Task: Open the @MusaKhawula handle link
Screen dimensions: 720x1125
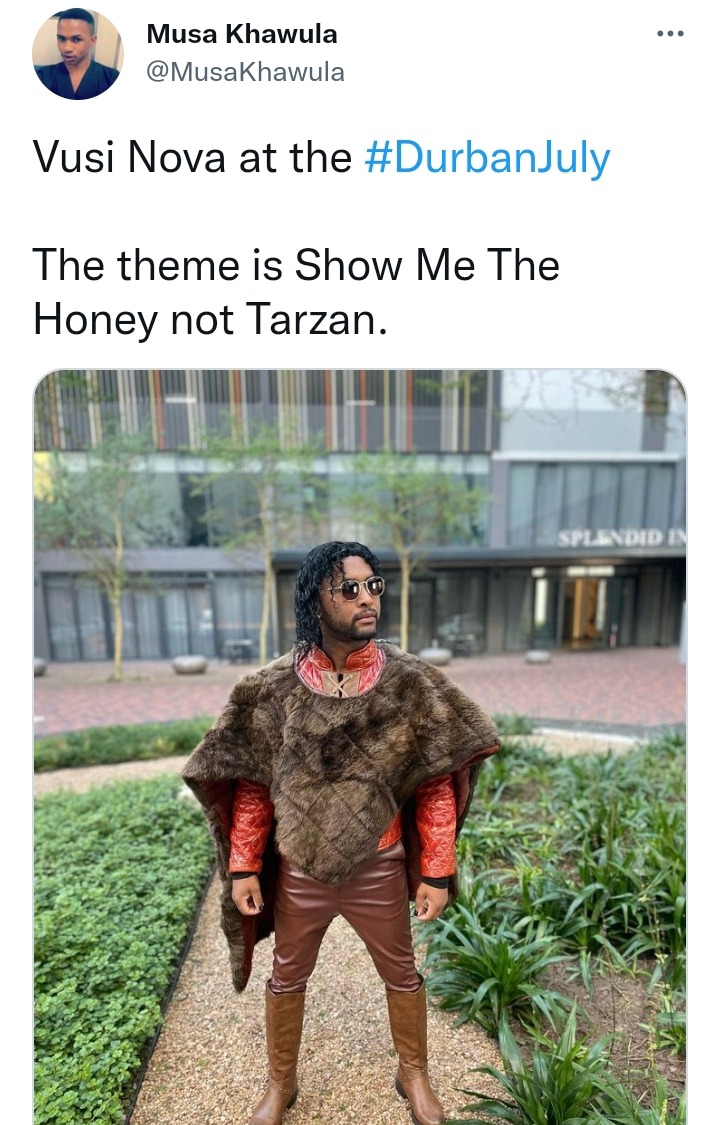Action: pos(245,72)
